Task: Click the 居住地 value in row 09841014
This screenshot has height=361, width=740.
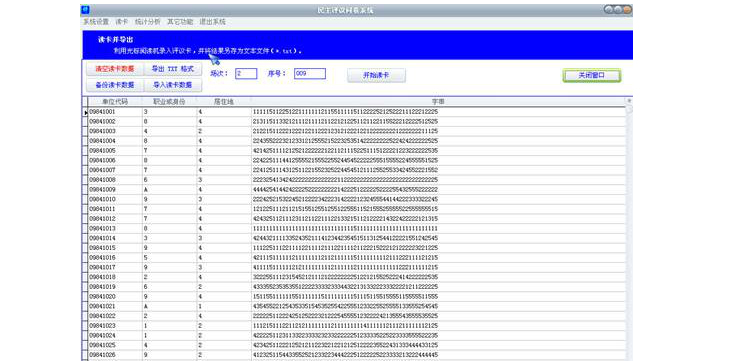Action: coord(224,238)
